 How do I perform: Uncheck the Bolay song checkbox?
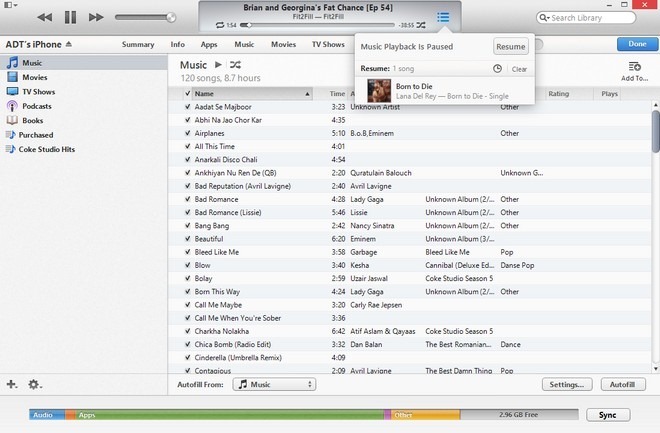[187, 278]
